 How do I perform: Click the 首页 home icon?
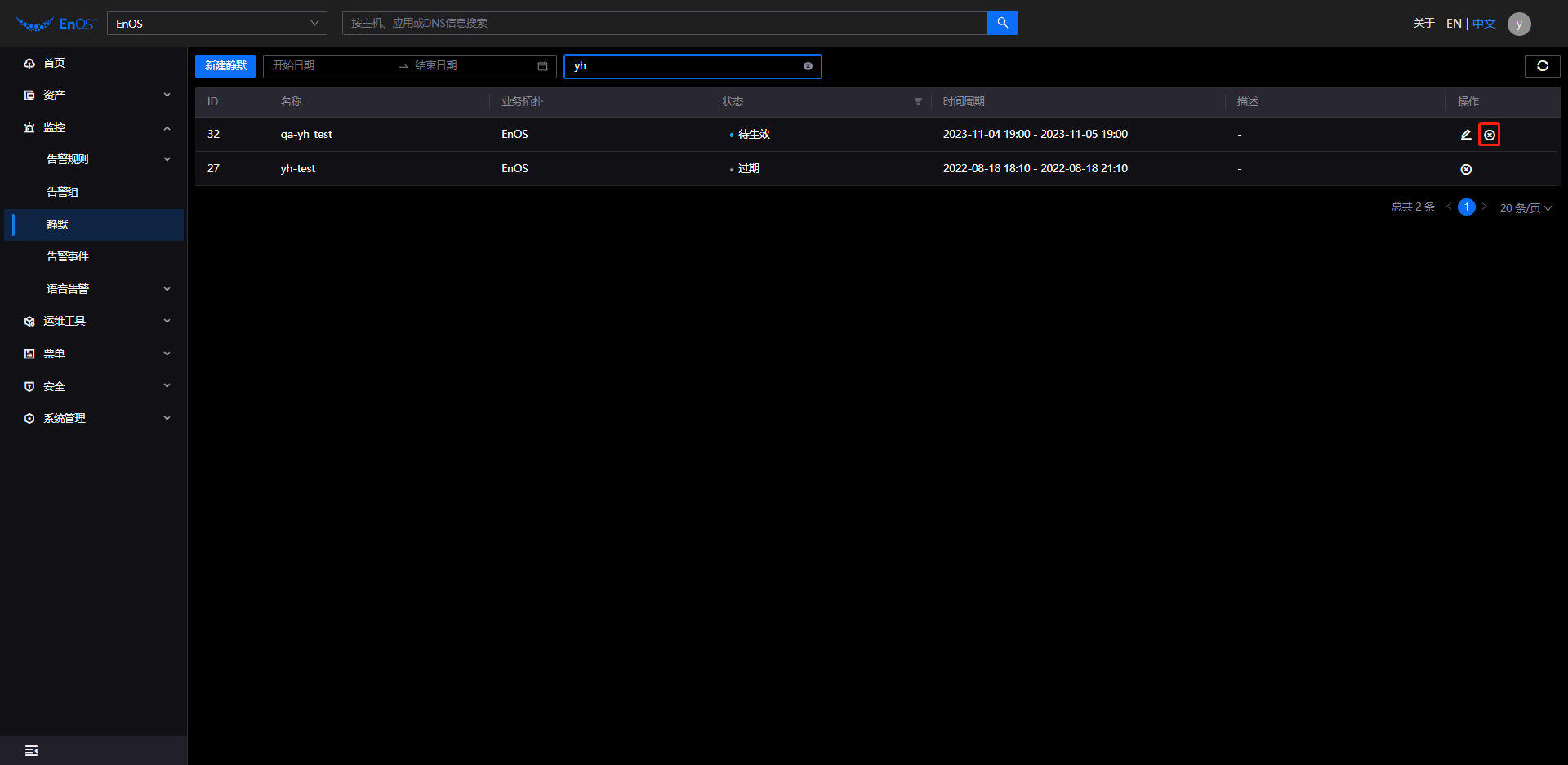click(x=29, y=63)
